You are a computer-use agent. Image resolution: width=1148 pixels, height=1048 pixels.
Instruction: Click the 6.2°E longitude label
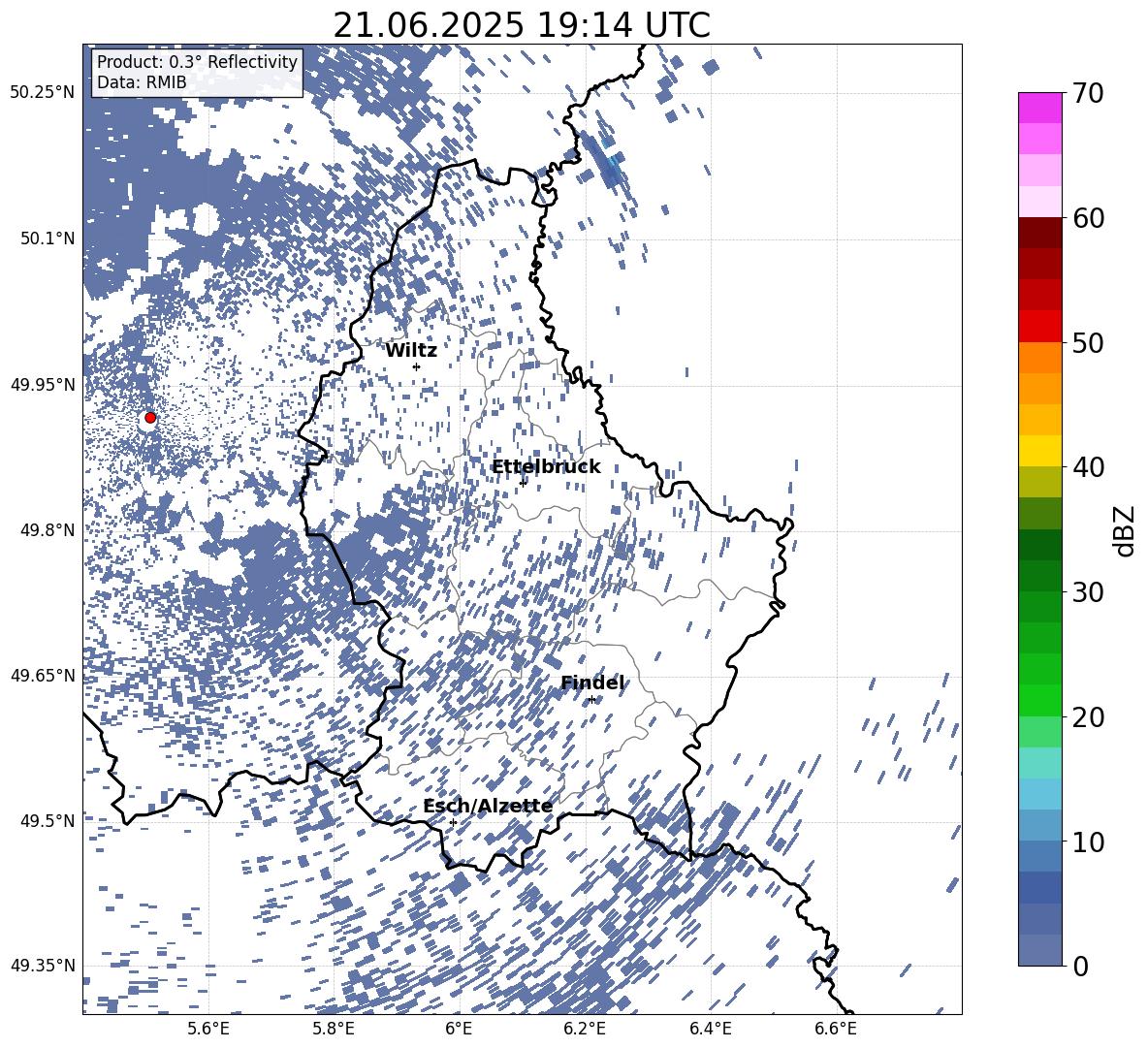[585, 1029]
